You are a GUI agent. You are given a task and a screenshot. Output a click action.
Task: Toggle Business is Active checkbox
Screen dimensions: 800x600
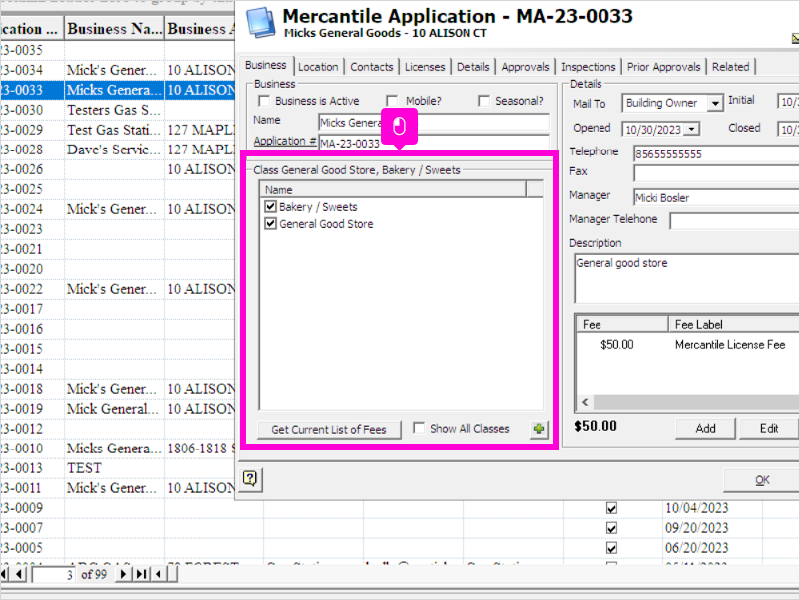pyautogui.click(x=264, y=101)
